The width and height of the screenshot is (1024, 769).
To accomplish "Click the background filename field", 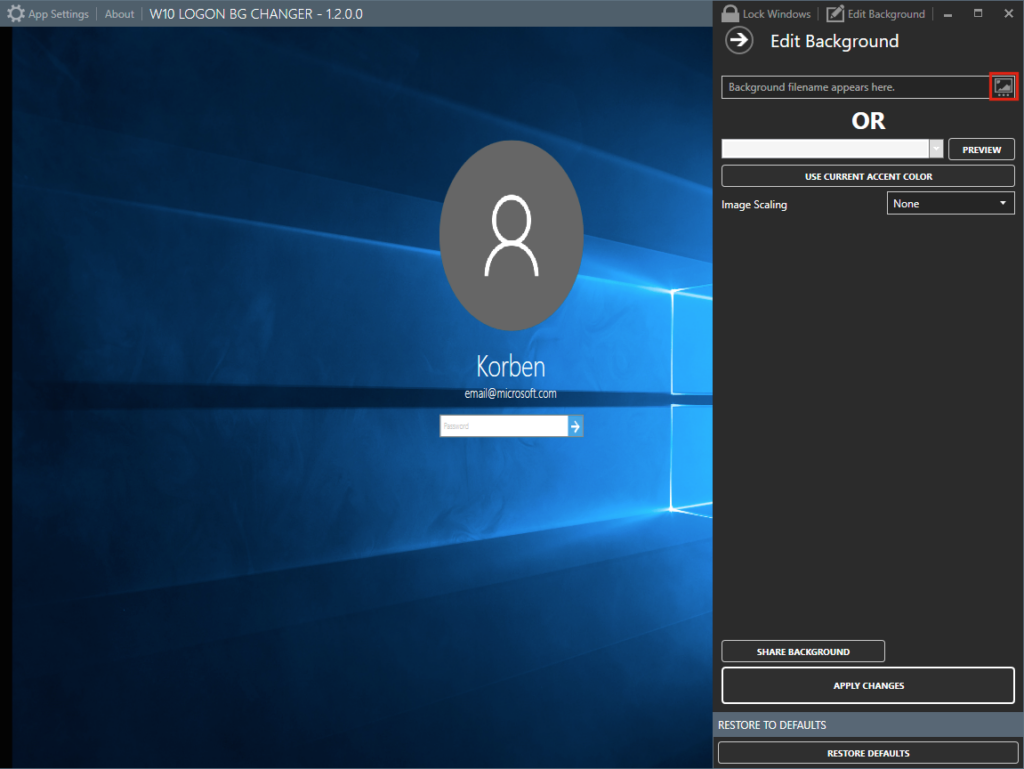I will tap(856, 87).
